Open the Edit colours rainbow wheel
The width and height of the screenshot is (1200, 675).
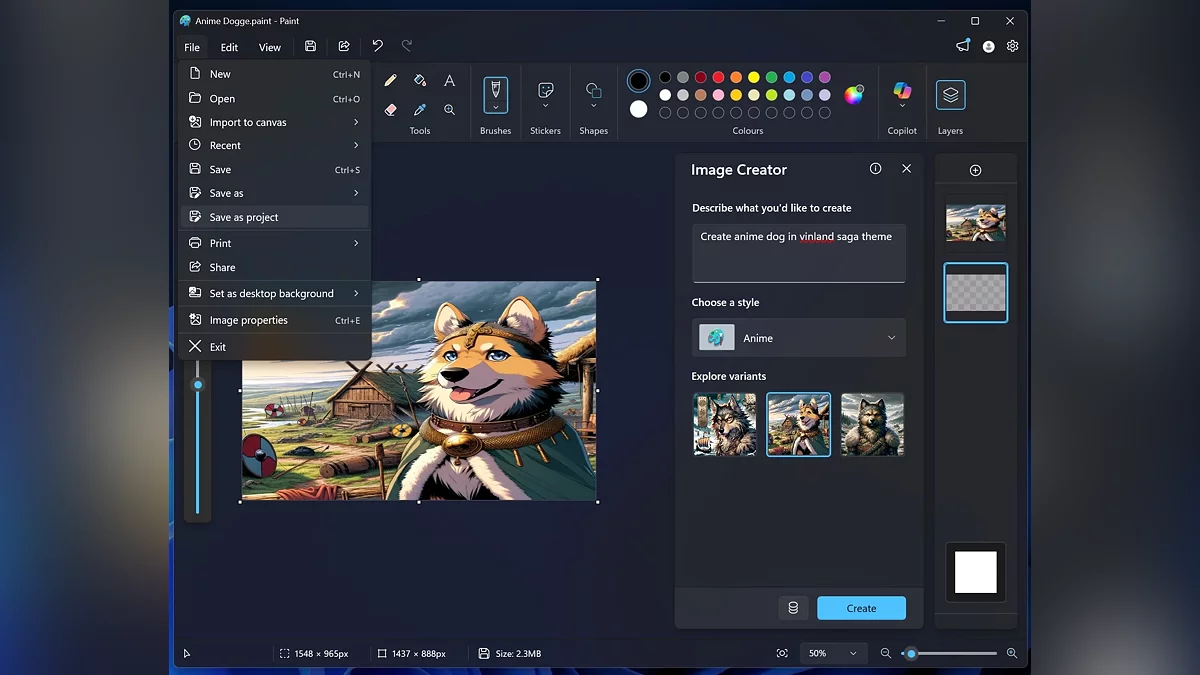point(853,95)
